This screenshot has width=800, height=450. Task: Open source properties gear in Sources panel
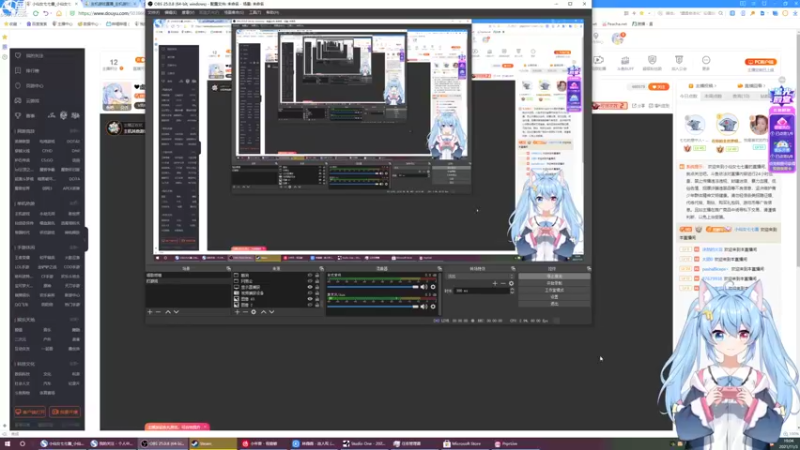(254, 312)
